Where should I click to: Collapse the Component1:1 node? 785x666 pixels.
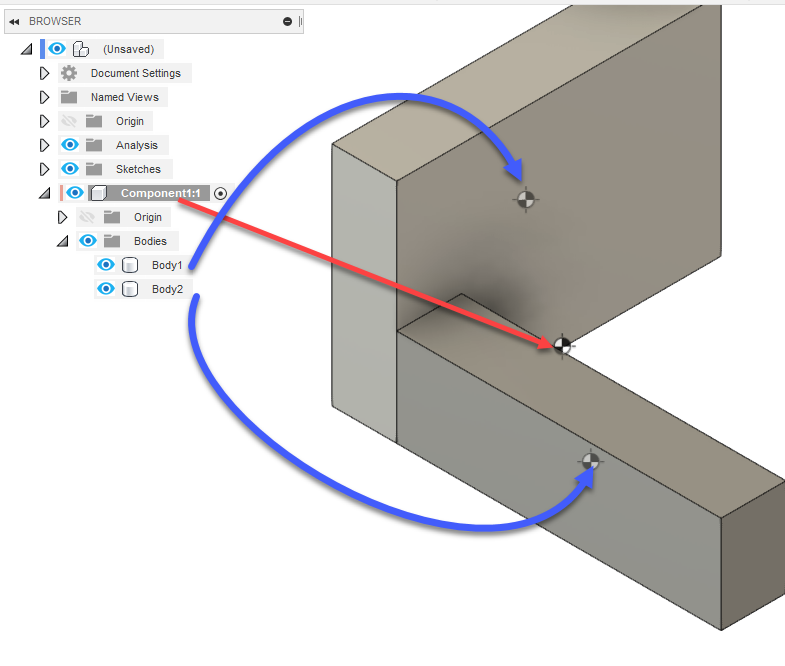45,193
